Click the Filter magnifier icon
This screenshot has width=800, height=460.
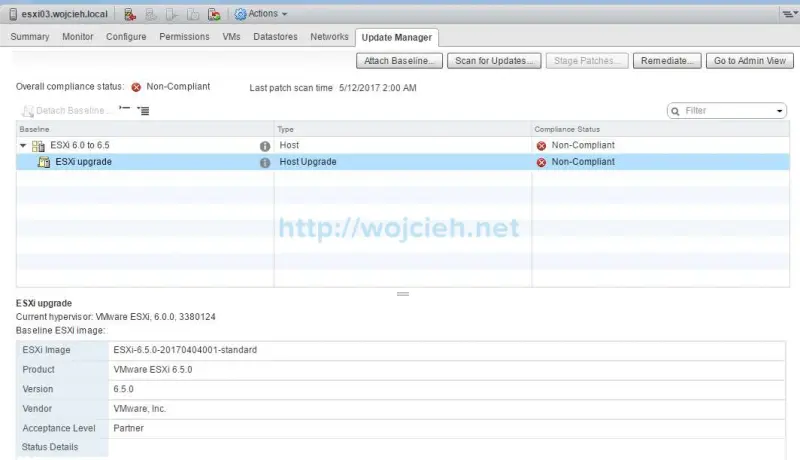[675, 111]
